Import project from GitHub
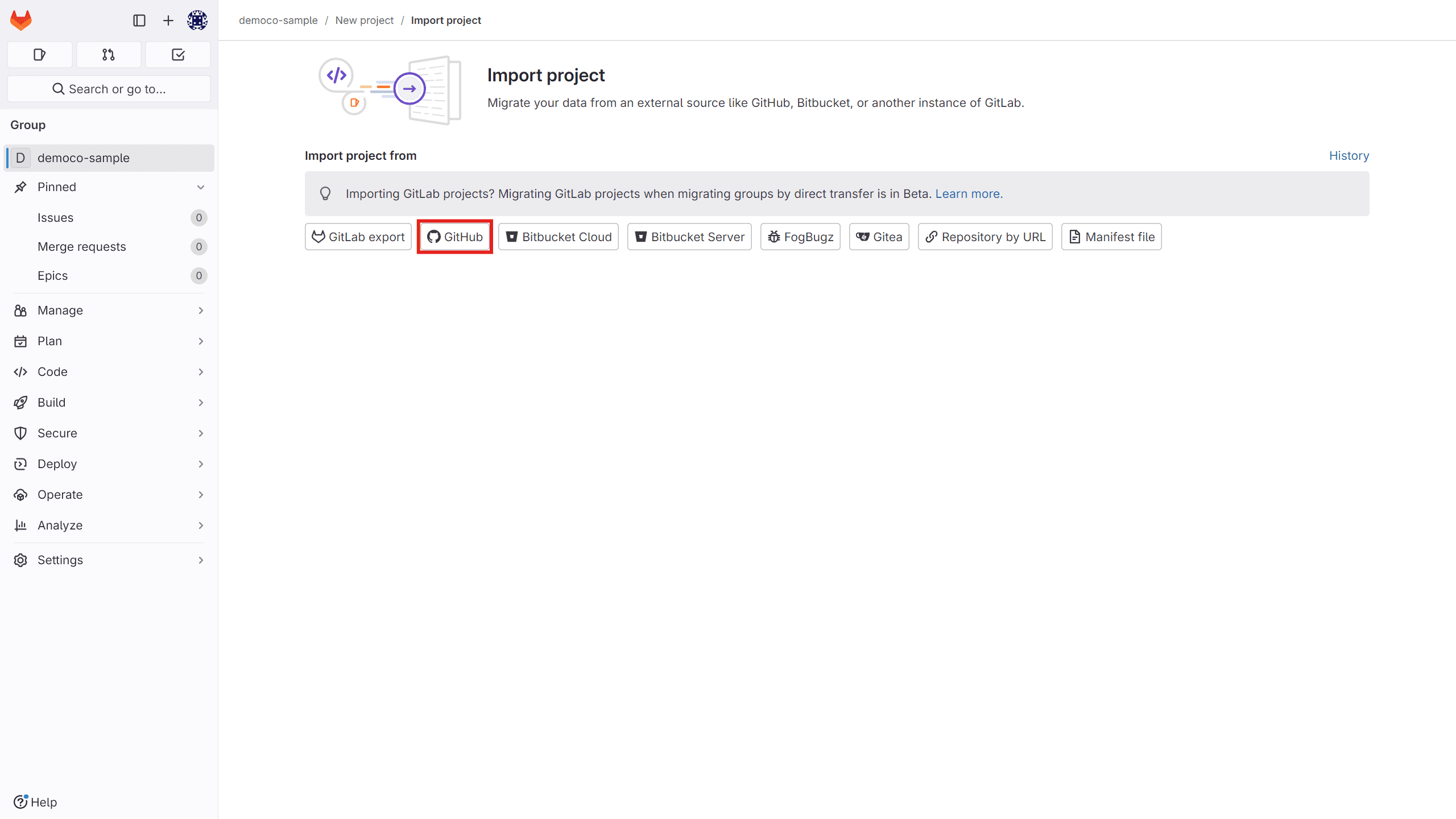The height and width of the screenshot is (819, 1456). click(455, 237)
